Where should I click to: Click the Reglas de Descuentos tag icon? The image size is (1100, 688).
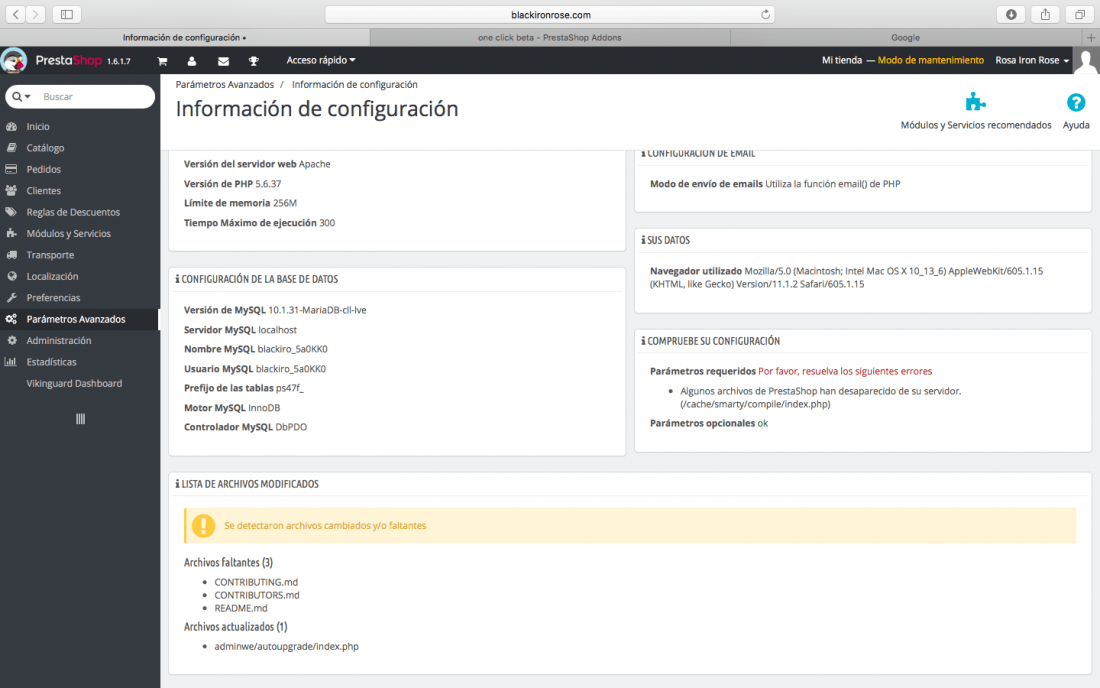11,212
